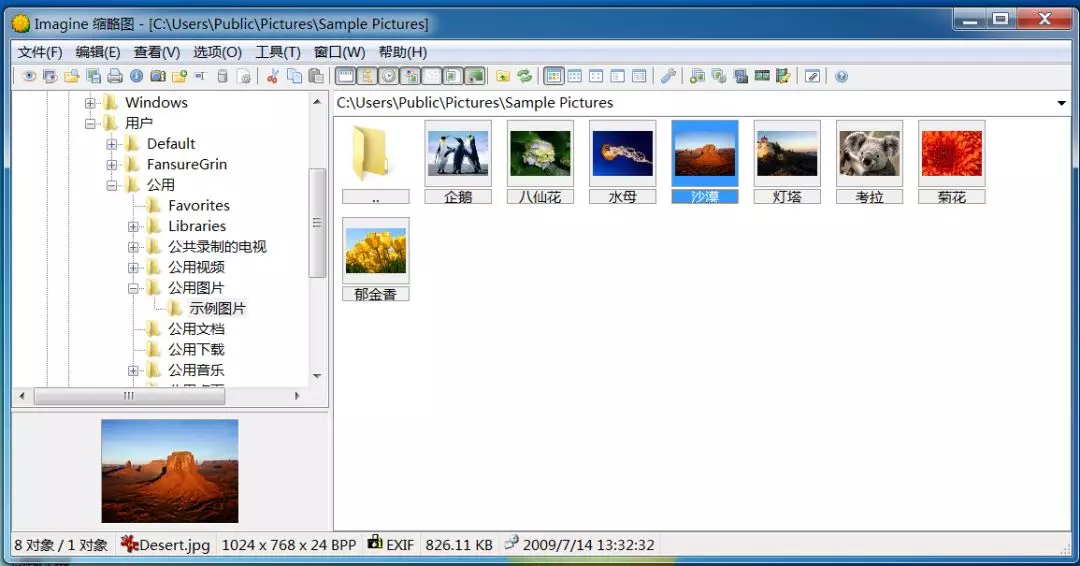The image size is (1080, 566).
Task: Click the blue overlapping screens icon
Action: 741,76
